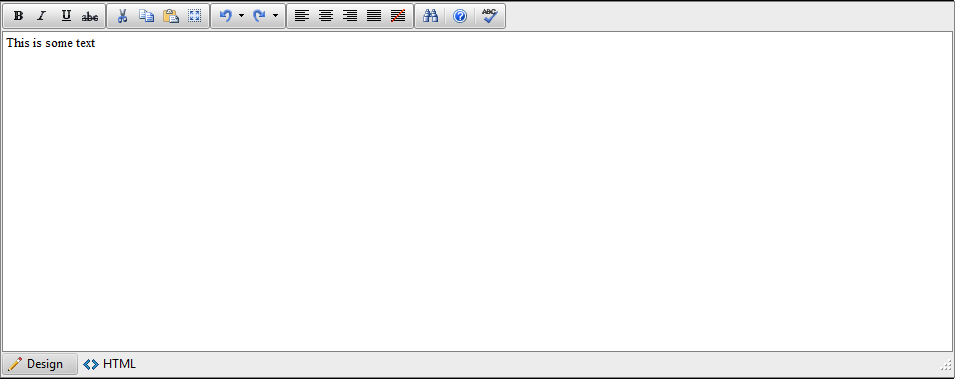
Task: Cut selection with the scissors icon
Action: pos(122,16)
